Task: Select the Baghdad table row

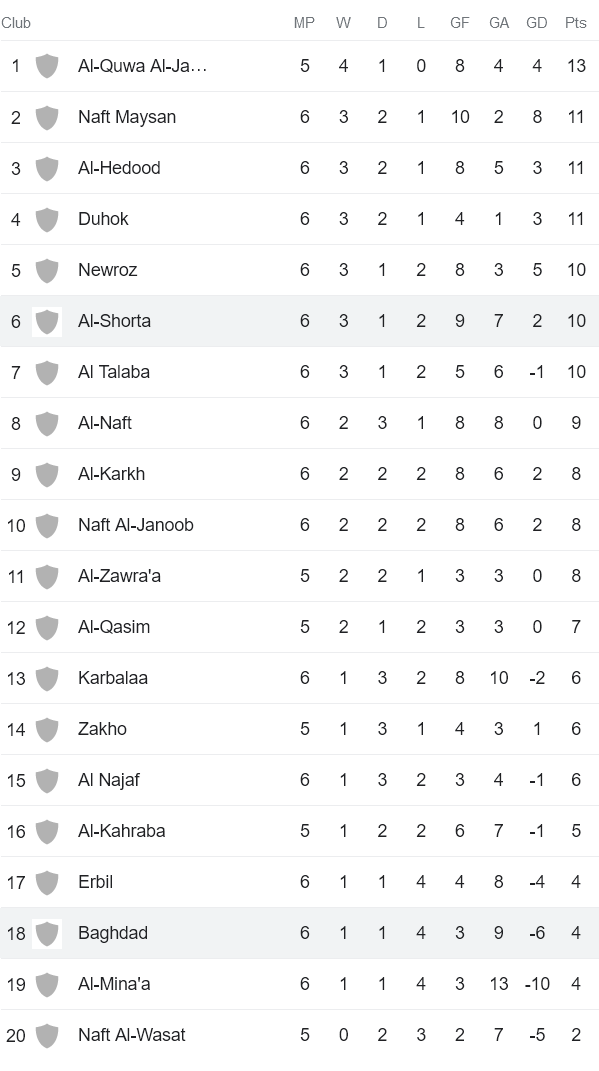Action: (300, 933)
